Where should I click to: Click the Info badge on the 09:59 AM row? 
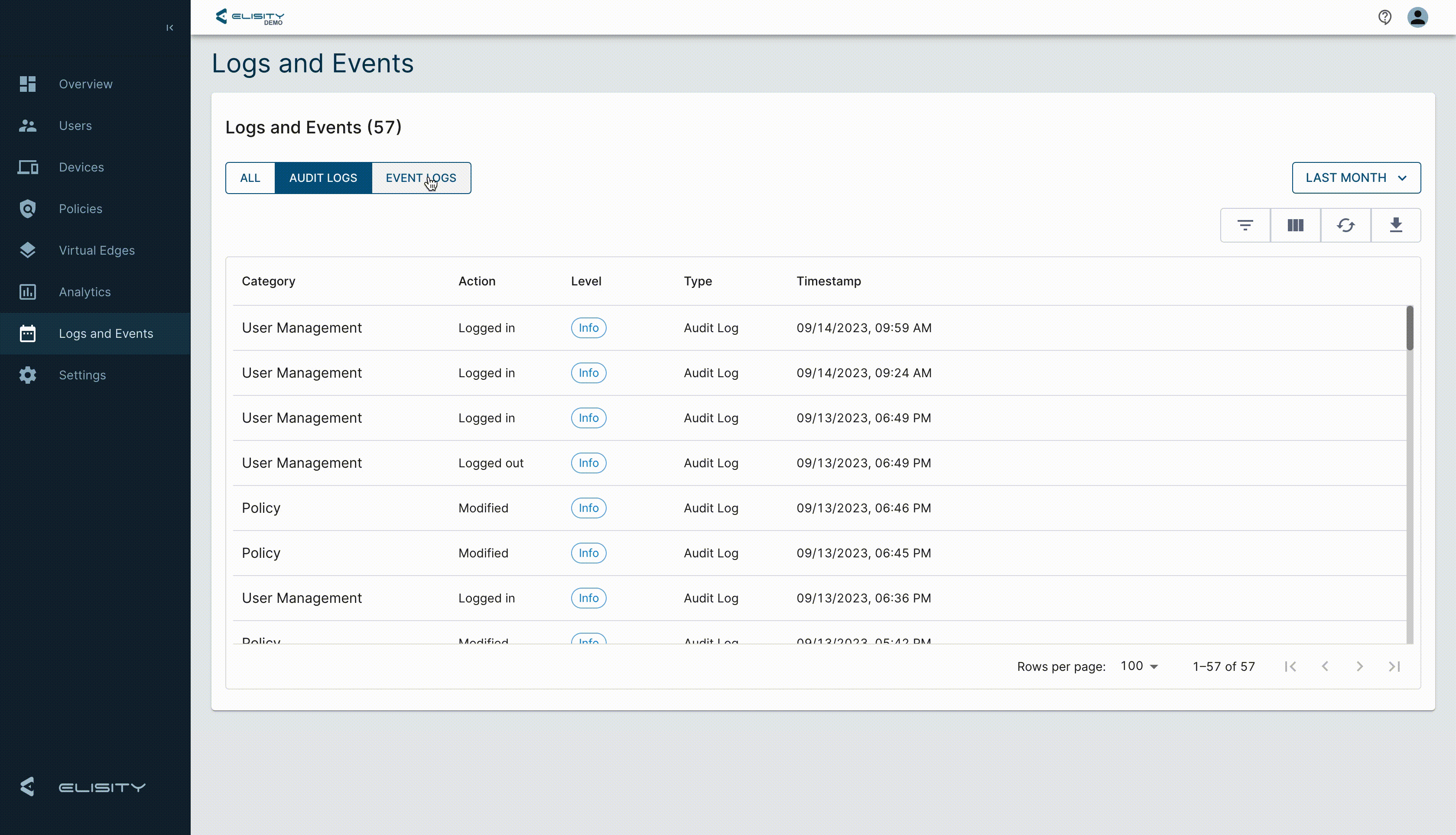[x=588, y=327]
